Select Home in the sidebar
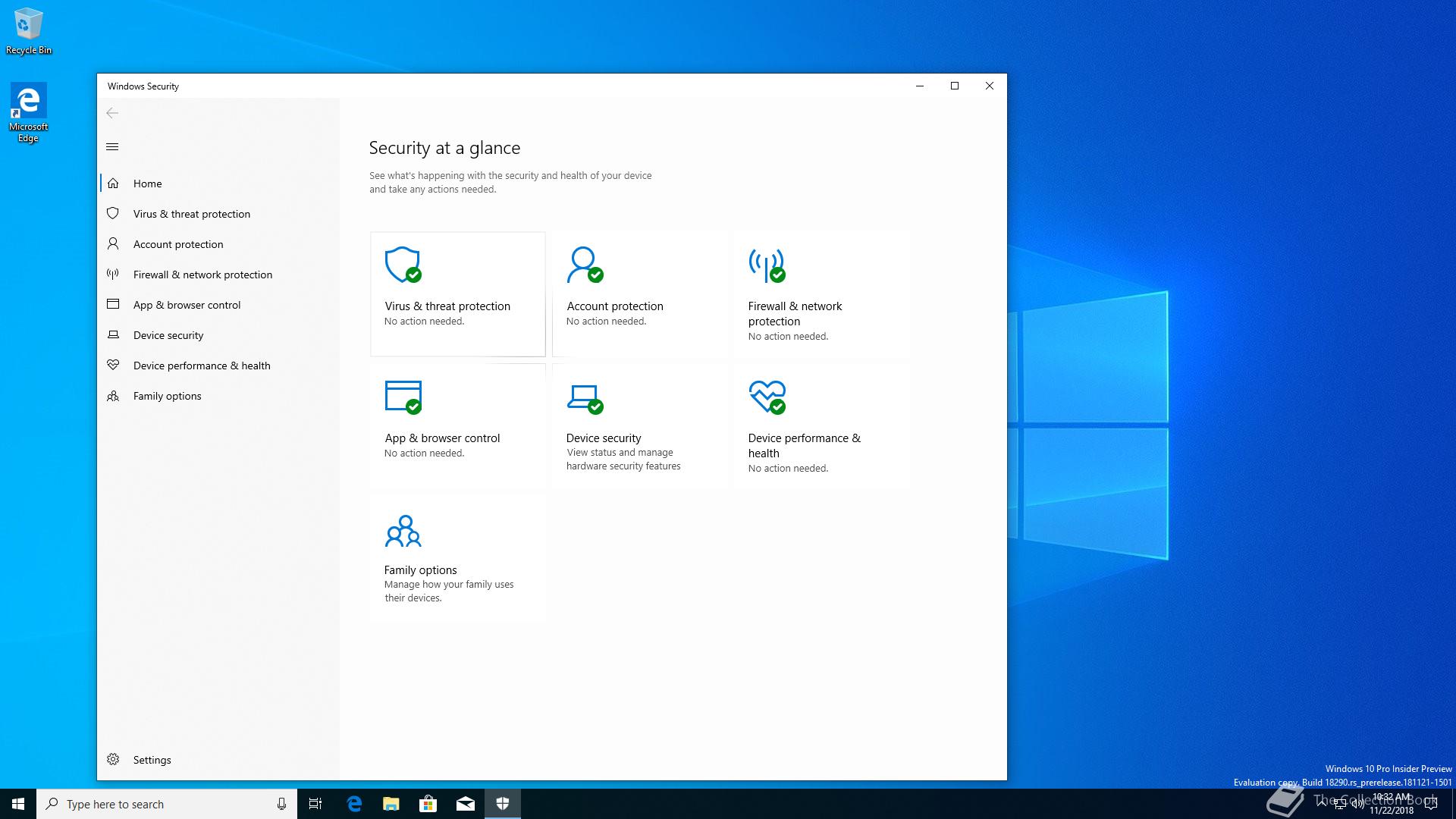The width and height of the screenshot is (1456, 819). [147, 184]
